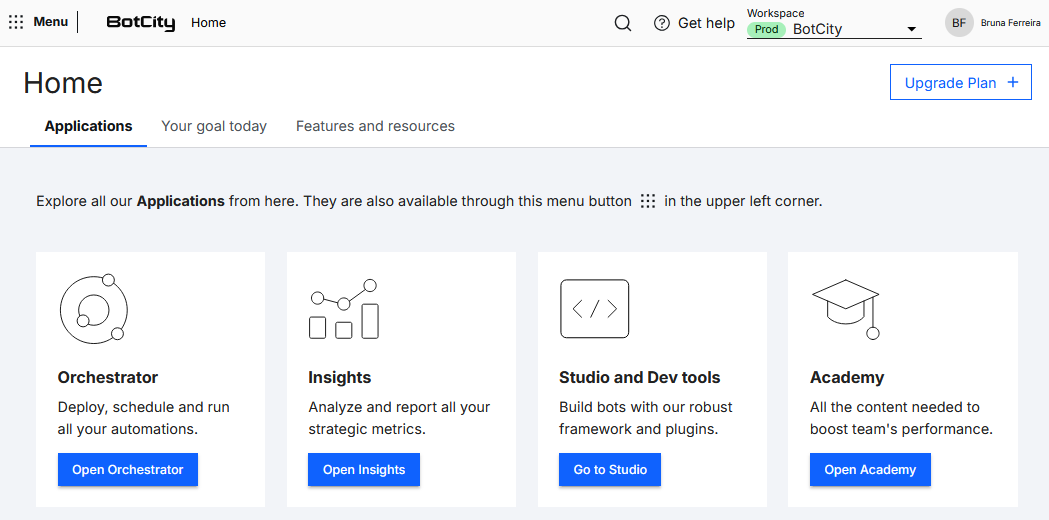
Task: Click the Go to Studio button
Action: 610,470
